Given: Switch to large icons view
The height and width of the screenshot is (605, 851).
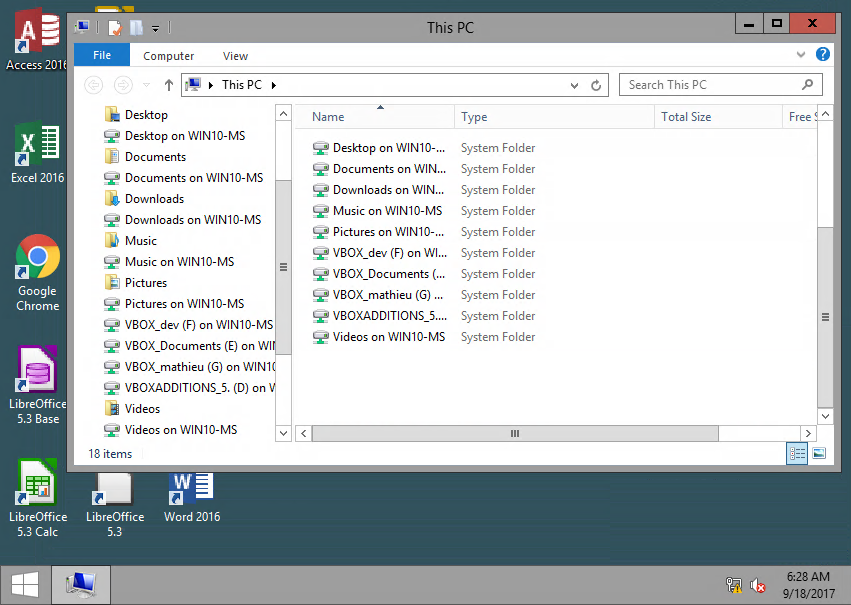Looking at the screenshot, I should 820,453.
